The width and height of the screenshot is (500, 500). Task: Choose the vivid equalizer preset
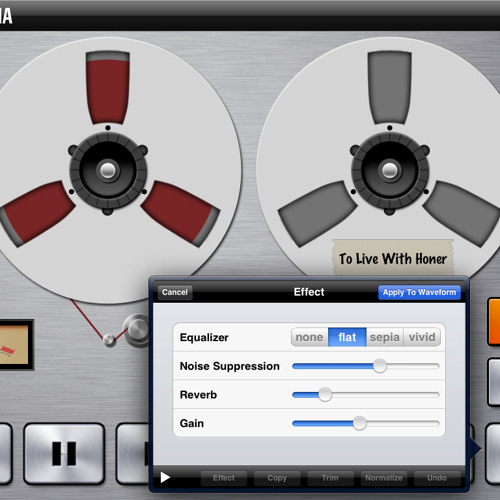pos(422,337)
